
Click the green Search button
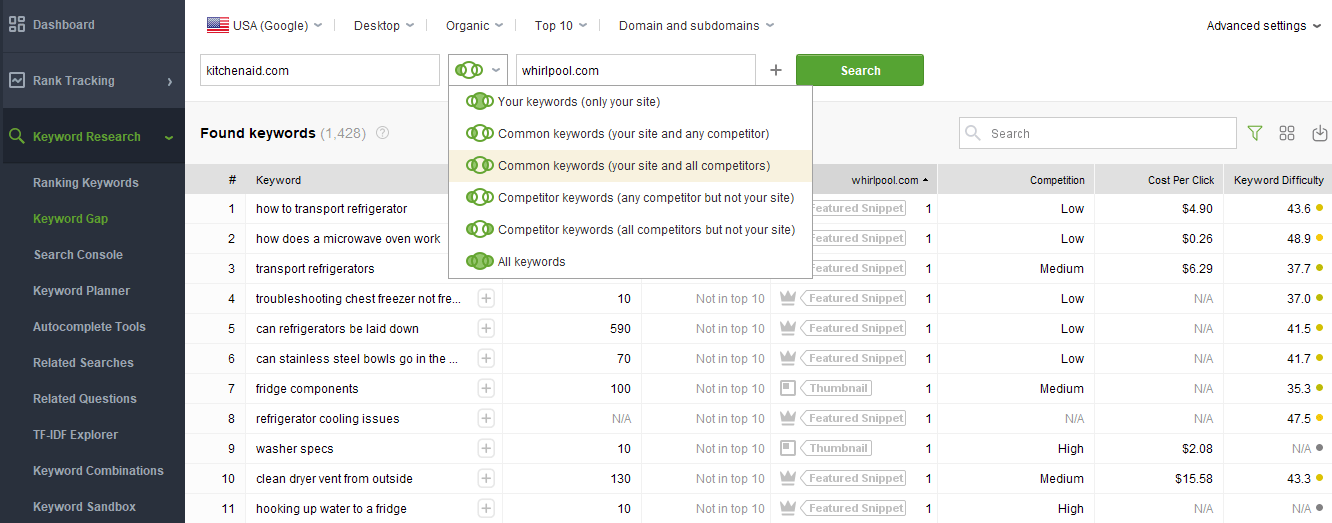860,70
